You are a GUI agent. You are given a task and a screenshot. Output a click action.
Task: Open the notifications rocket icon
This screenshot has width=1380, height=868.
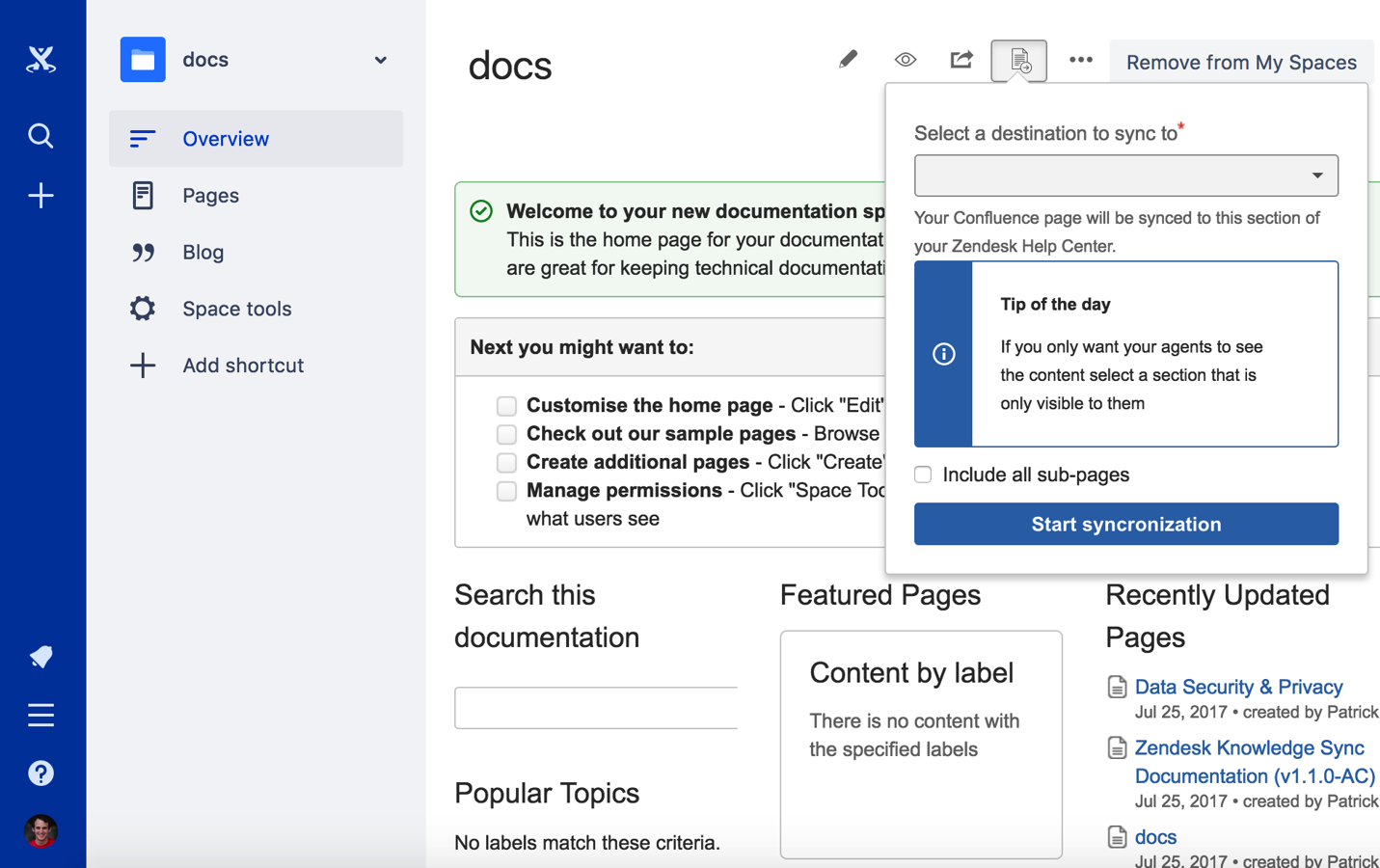pyautogui.click(x=41, y=657)
